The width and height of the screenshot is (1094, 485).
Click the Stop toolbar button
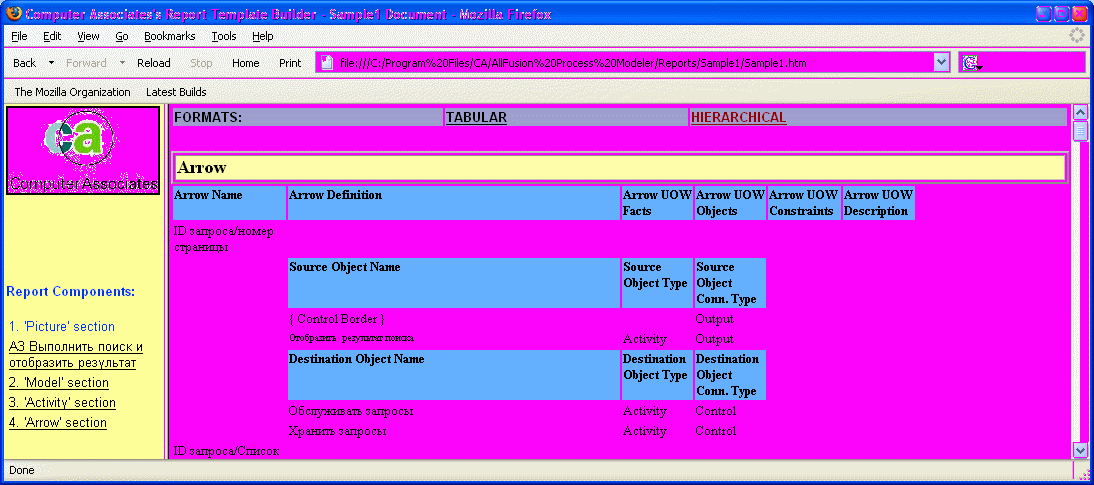[x=201, y=63]
